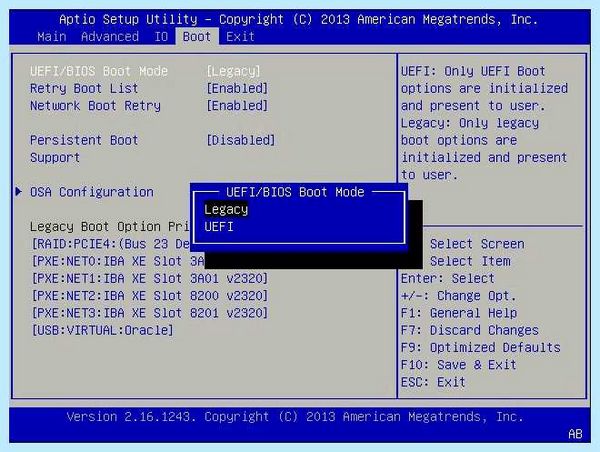
Task: Select the Retry Boot List setting
Action: [x=84, y=88]
